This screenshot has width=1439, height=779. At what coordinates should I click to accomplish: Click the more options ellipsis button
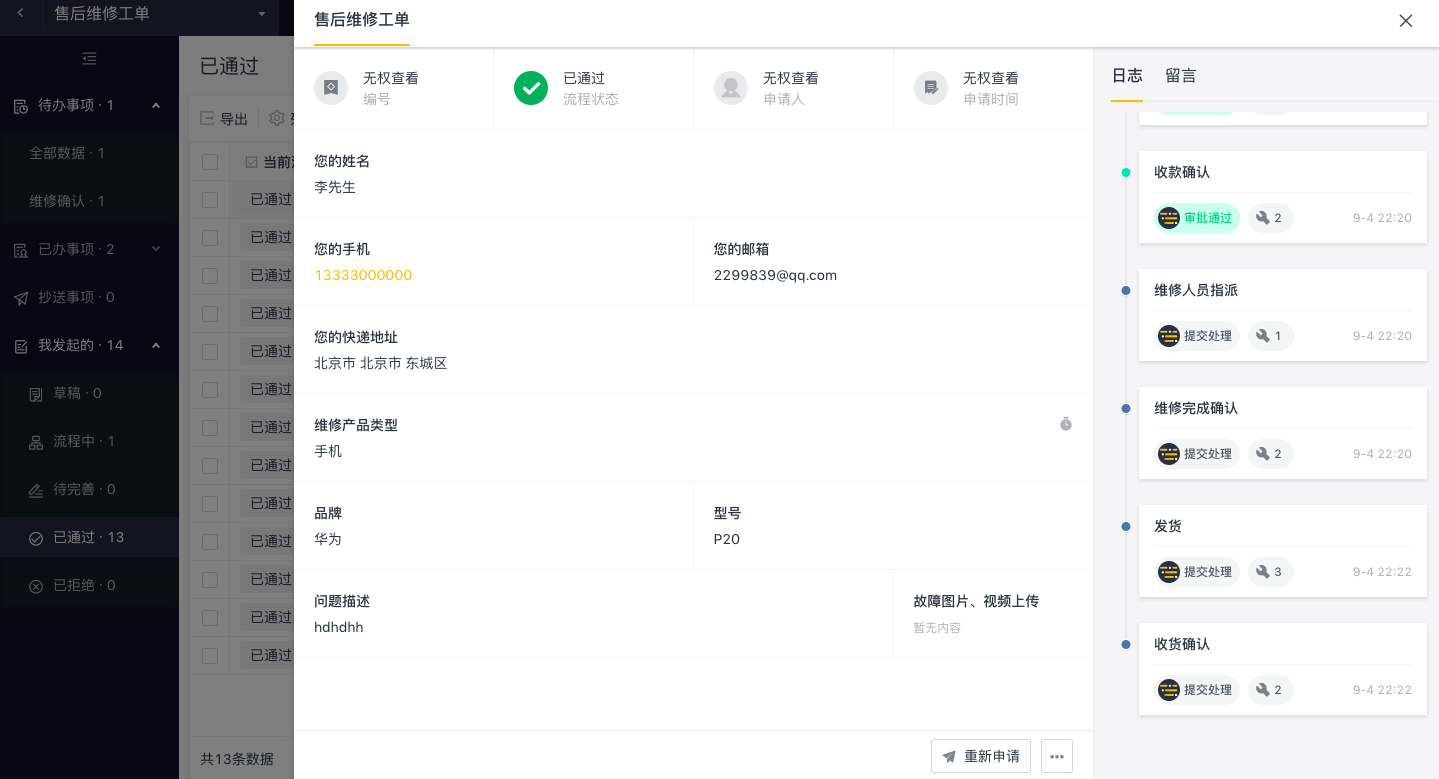pyautogui.click(x=1057, y=756)
